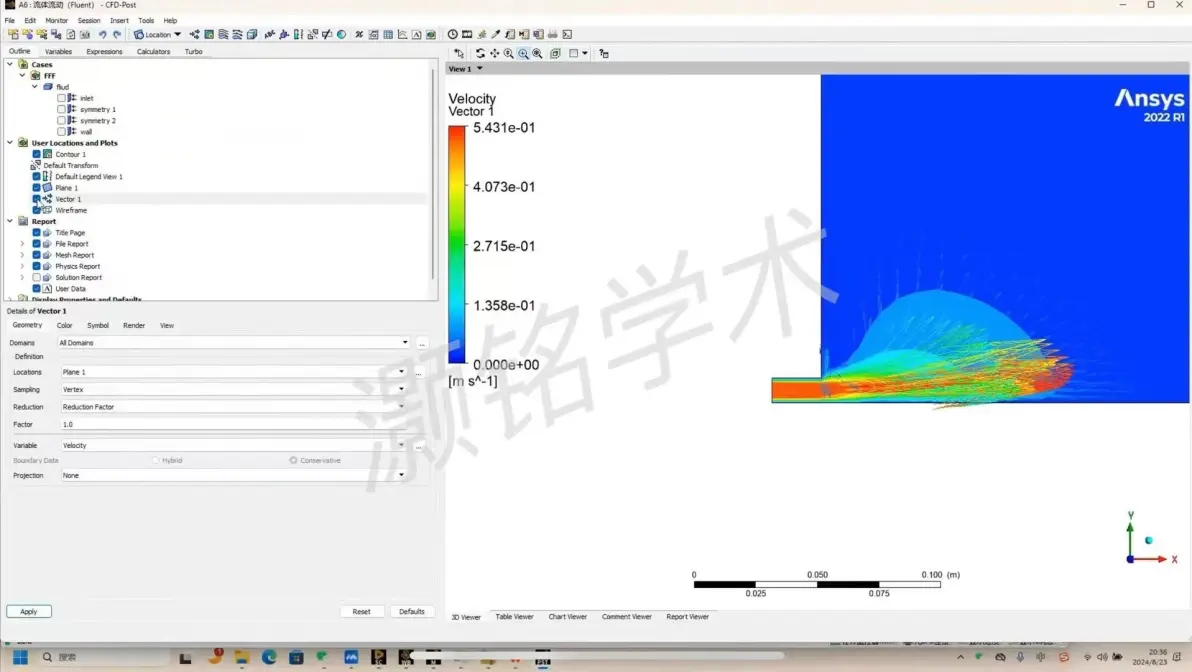1192x672 pixels.
Task: Toggle the Contour 1 visibility checkbox
Action: pyautogui.click(x=36, y=154)
